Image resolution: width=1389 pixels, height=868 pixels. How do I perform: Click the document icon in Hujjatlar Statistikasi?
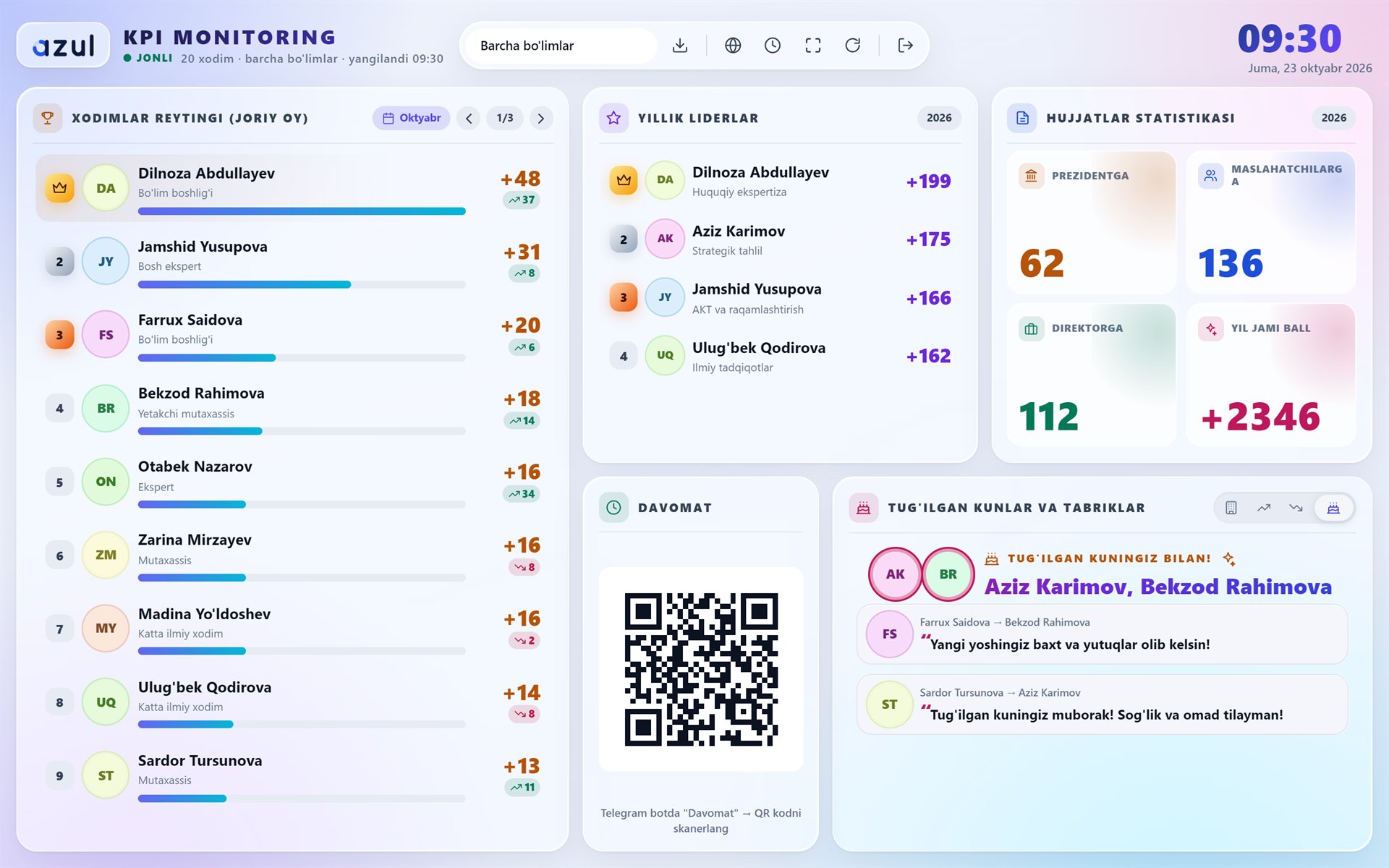point(1022,118)
